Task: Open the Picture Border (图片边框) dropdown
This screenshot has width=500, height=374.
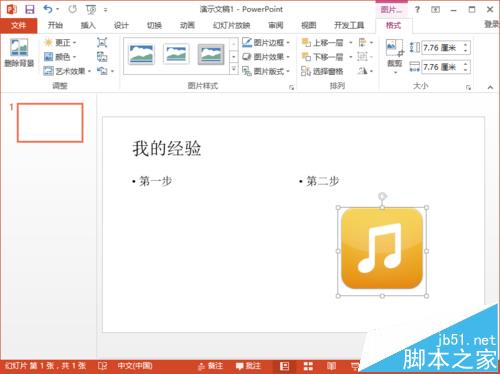Action: 266,42
